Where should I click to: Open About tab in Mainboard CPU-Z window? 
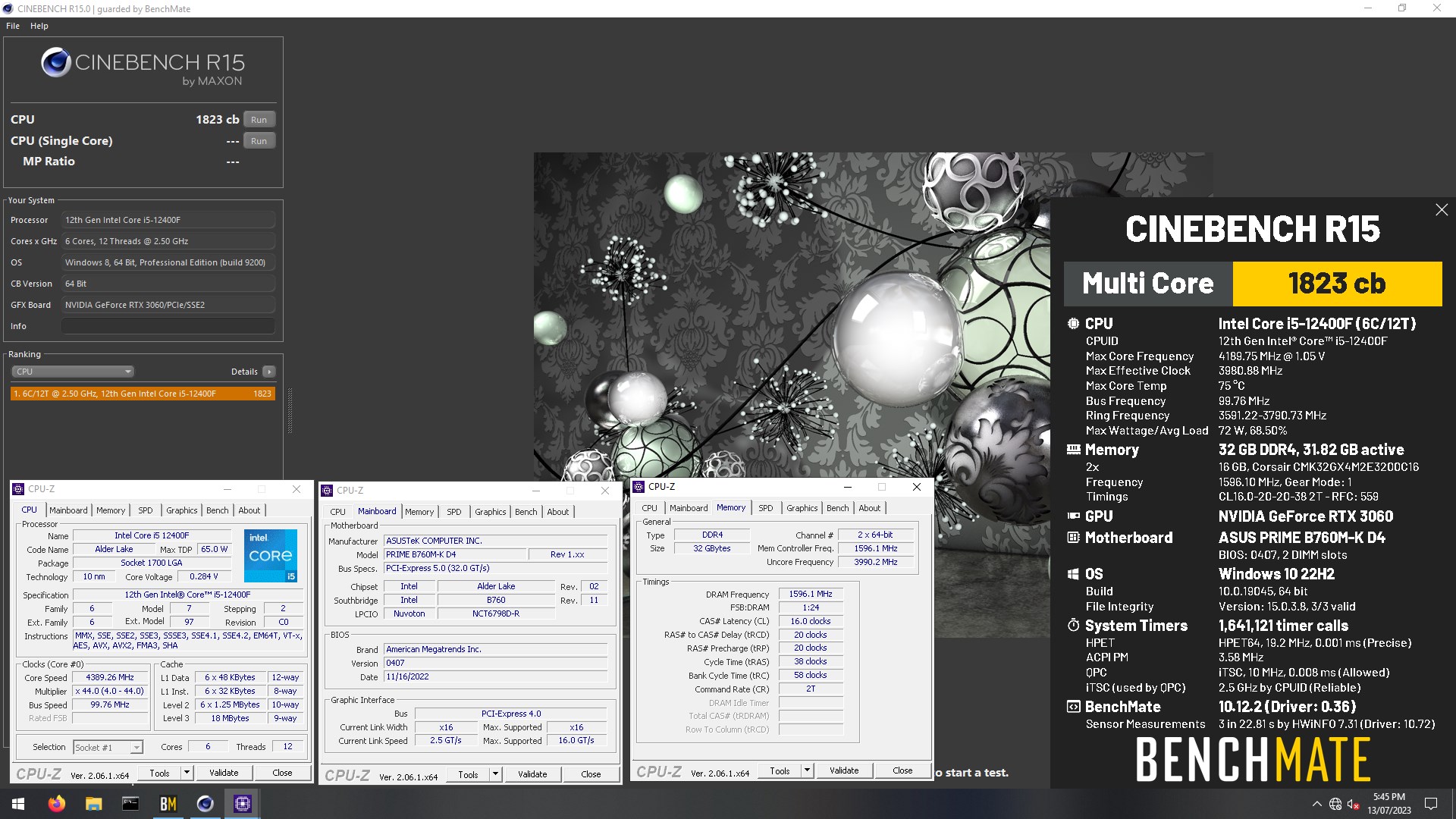click(558, 512)
